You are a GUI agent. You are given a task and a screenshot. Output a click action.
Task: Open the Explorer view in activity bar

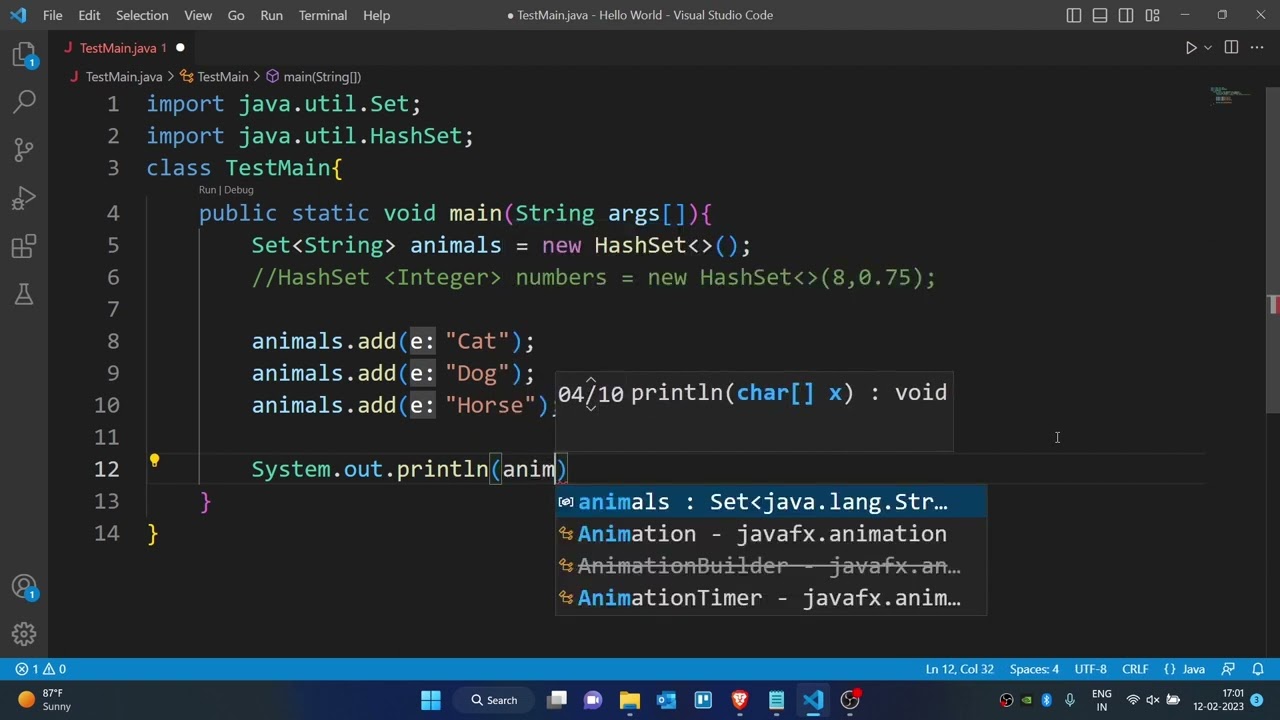tap(24, 55)
